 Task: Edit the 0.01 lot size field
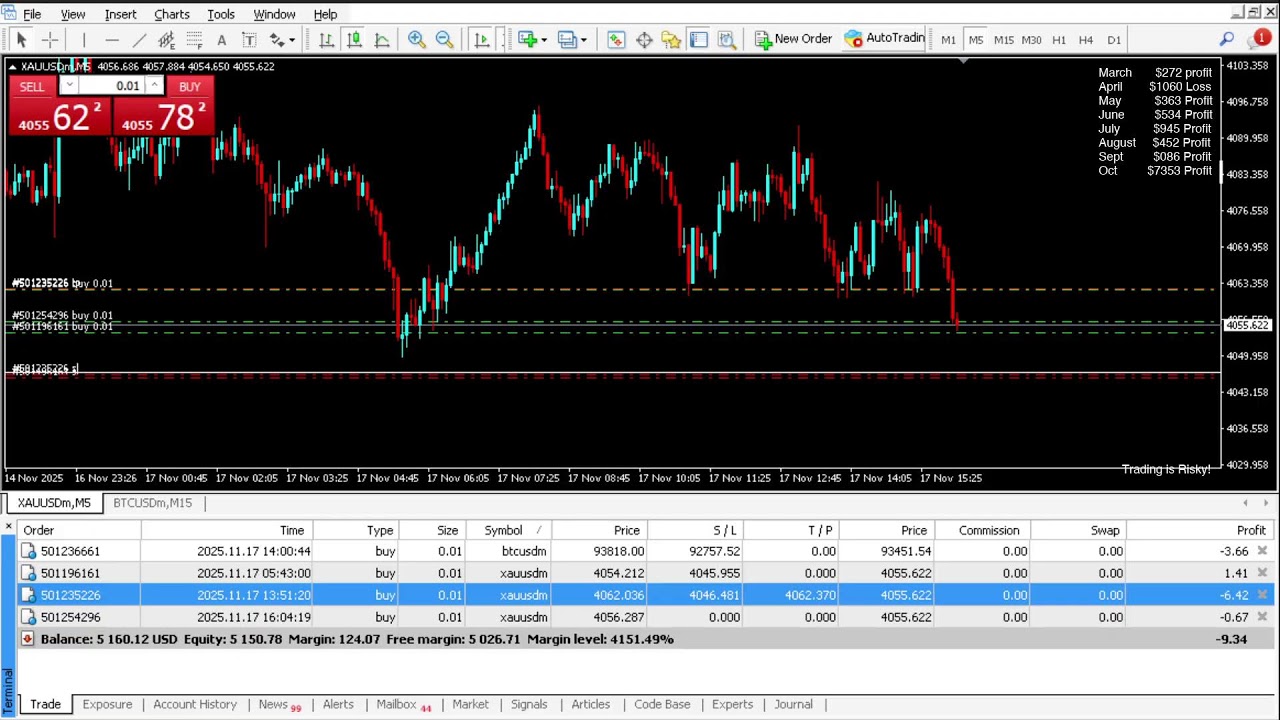pos(111,87)
